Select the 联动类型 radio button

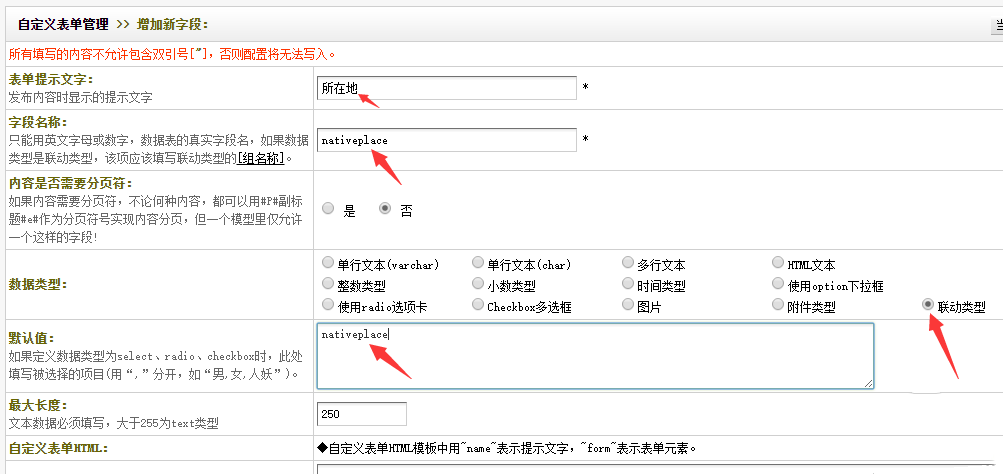click(x=929, y=305)
